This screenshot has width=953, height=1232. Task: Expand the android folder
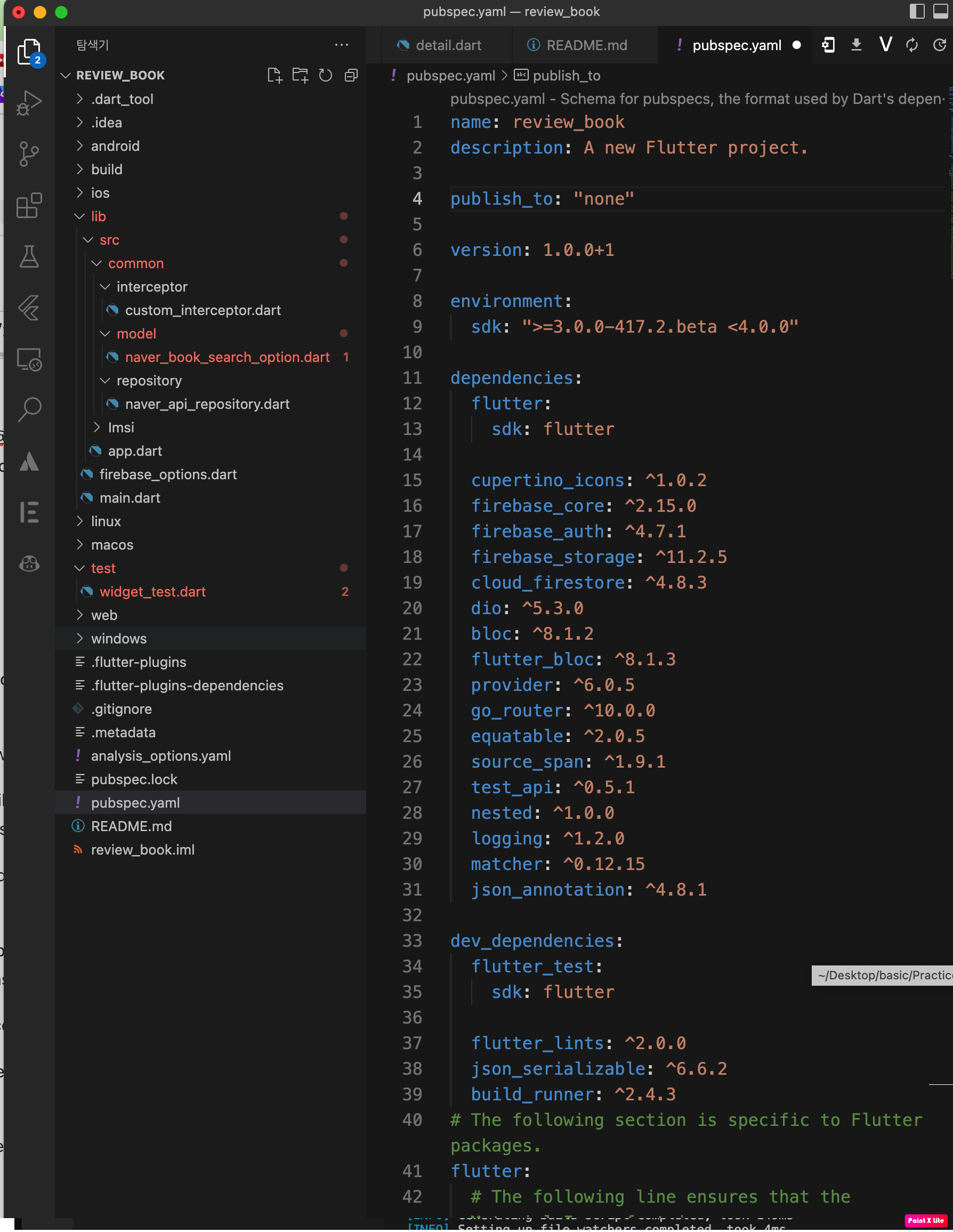coord(211,146)
